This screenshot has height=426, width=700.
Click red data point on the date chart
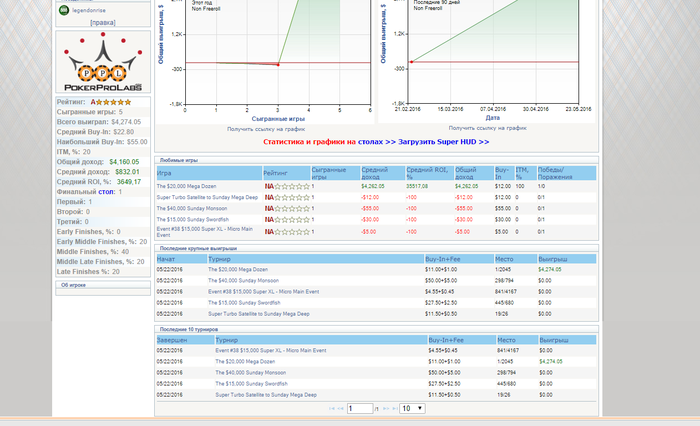(x=411, y=62)
